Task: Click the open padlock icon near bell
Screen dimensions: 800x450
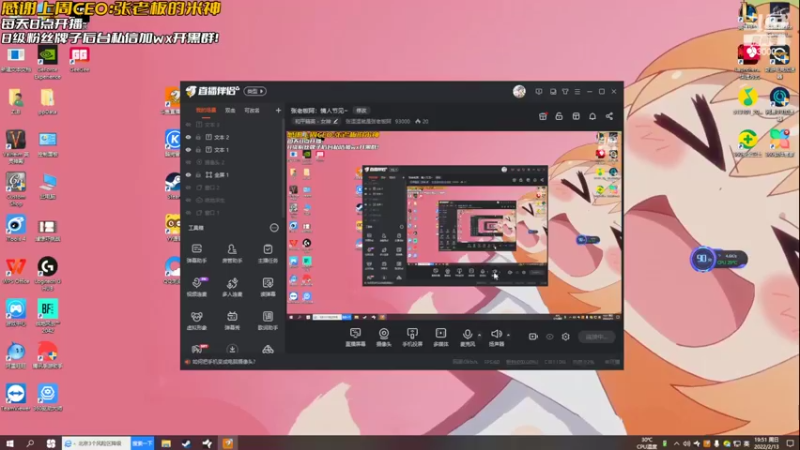Action: pyautogui.click(x=559, y=116)
